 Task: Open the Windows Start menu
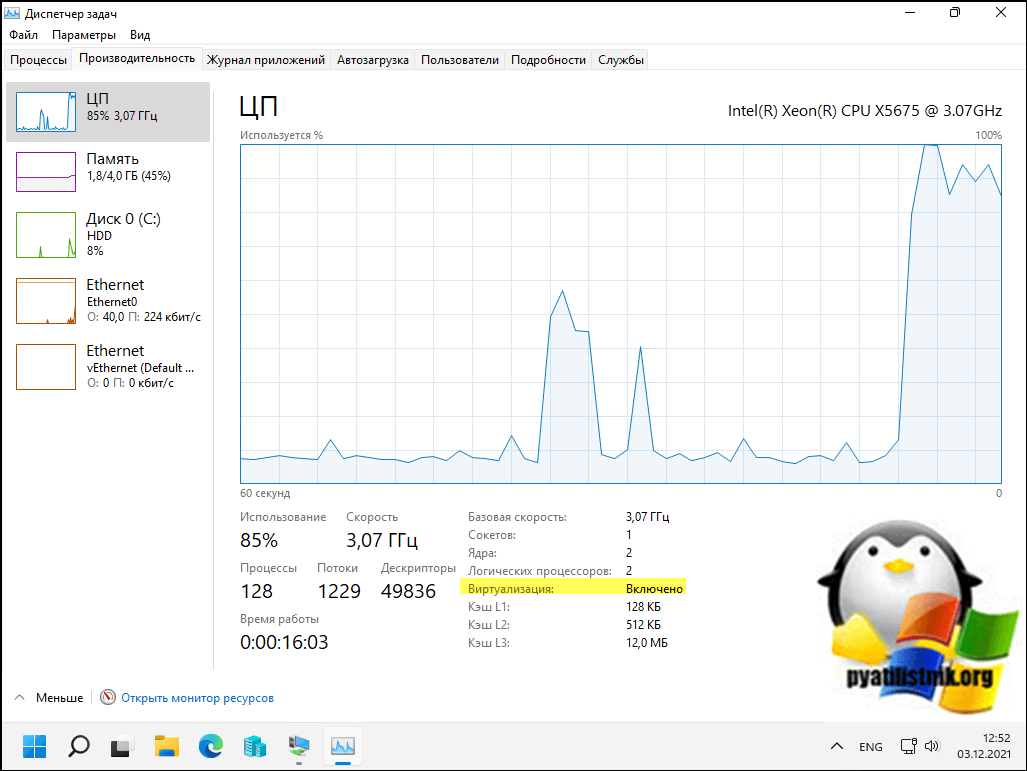[35, 746]
